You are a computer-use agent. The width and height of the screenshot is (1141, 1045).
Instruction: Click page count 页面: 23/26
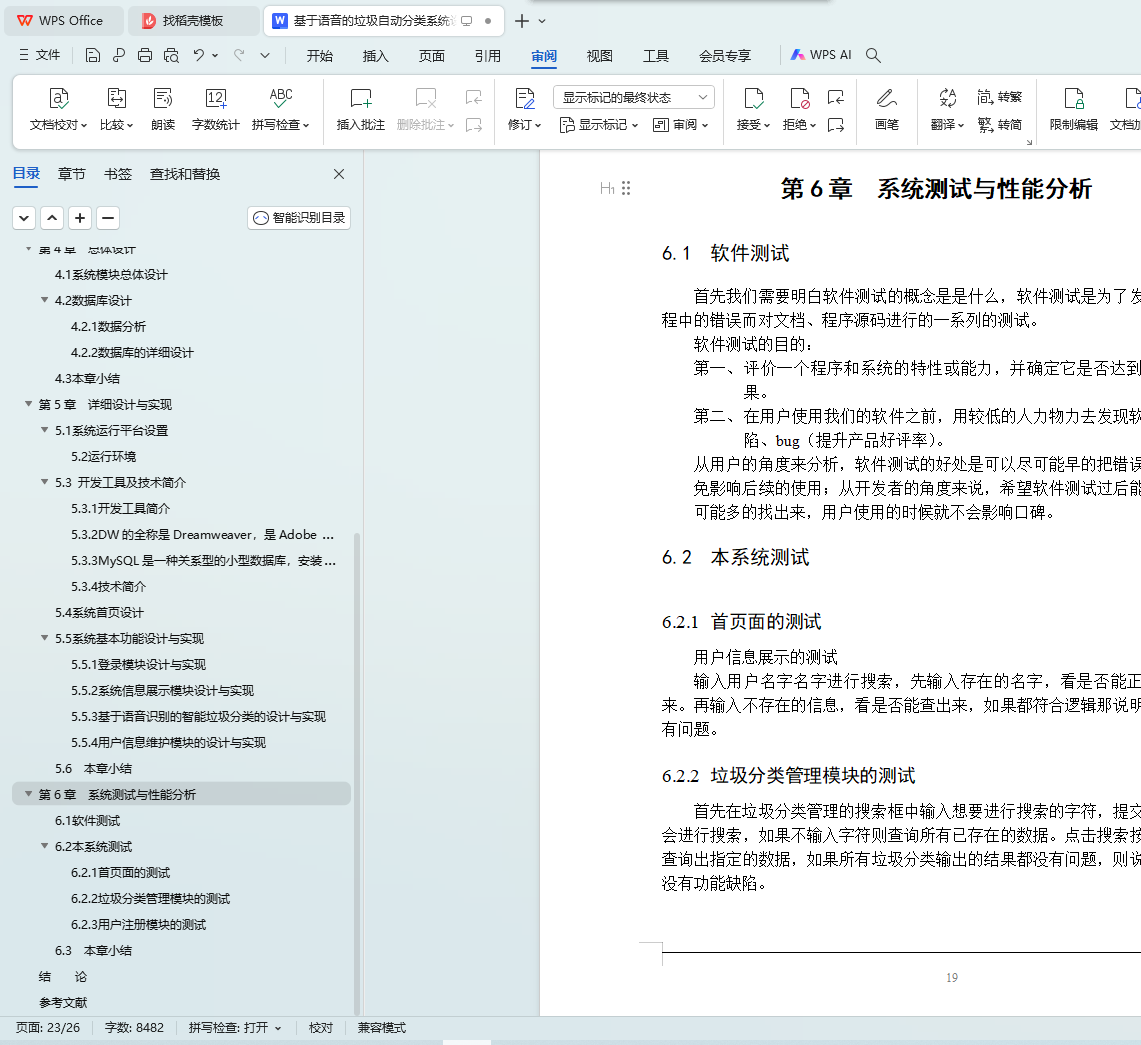pyautogui.click(x=48, y=1028)
